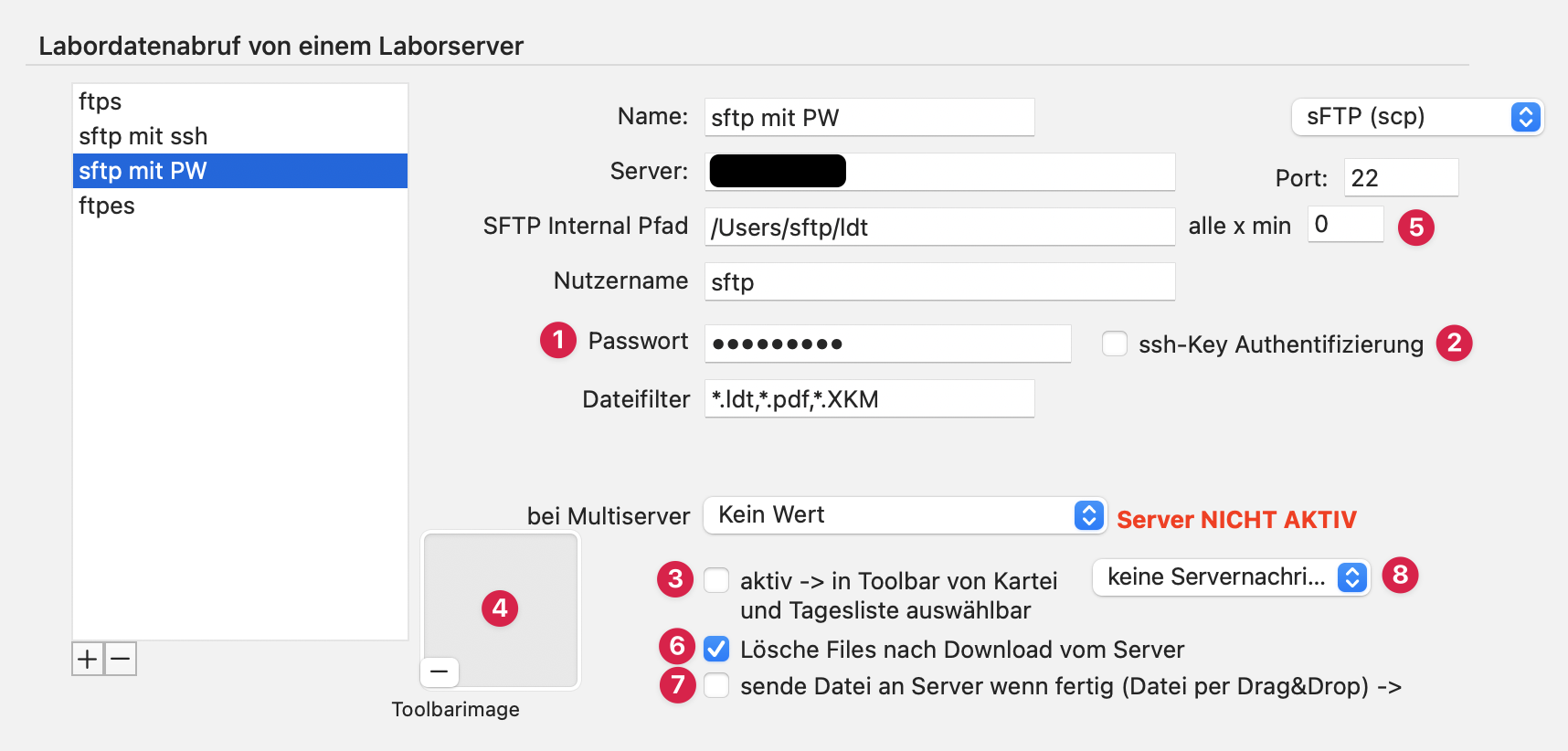Viewport: 1568px width, 751px height.
Task: Open the 'bei Multiserver' Kein Wert dropdown
Action: [x=905, y=515]
